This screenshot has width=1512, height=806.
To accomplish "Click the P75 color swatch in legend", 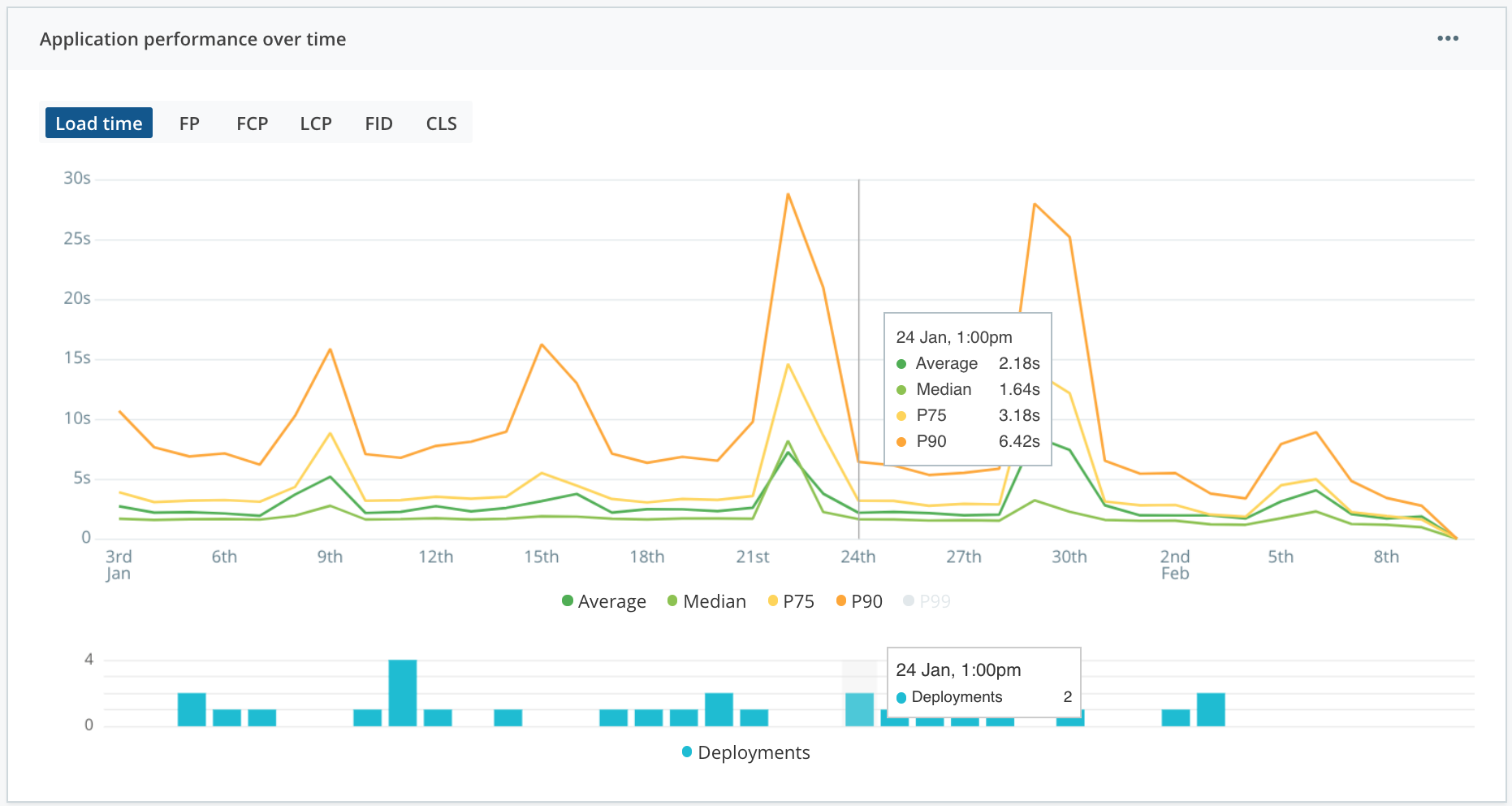I will [771, 601].
